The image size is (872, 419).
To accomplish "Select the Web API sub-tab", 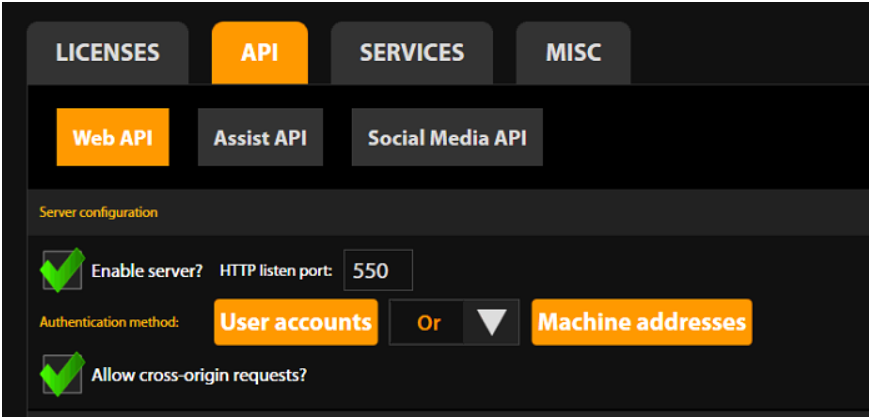I will coord(113,137).
